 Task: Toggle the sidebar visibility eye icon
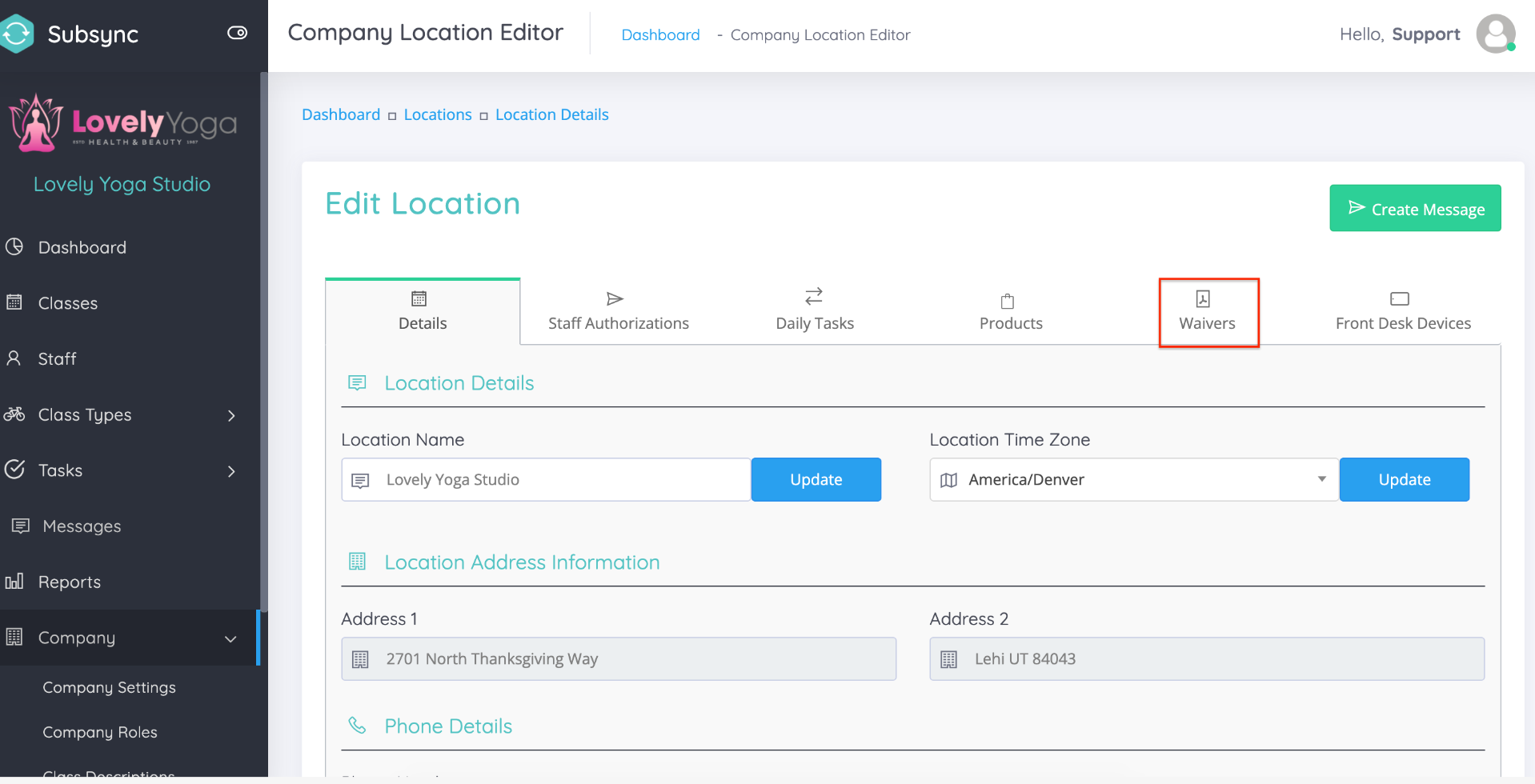pos(237,33)
